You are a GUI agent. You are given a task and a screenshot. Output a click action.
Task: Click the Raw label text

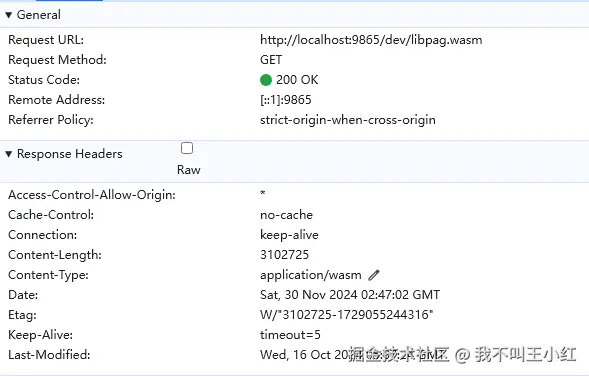click(189, 170)
